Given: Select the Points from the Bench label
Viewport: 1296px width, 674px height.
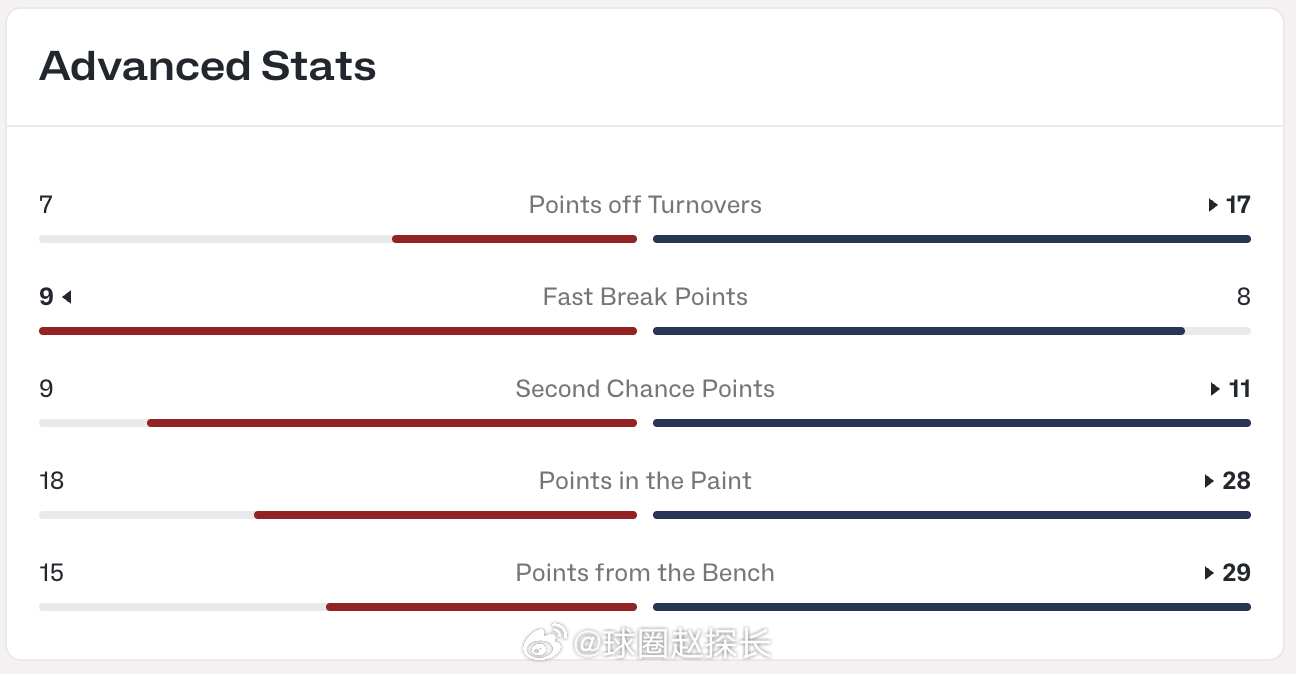Looking at the screenshot, I should click(x=645, y=573).
